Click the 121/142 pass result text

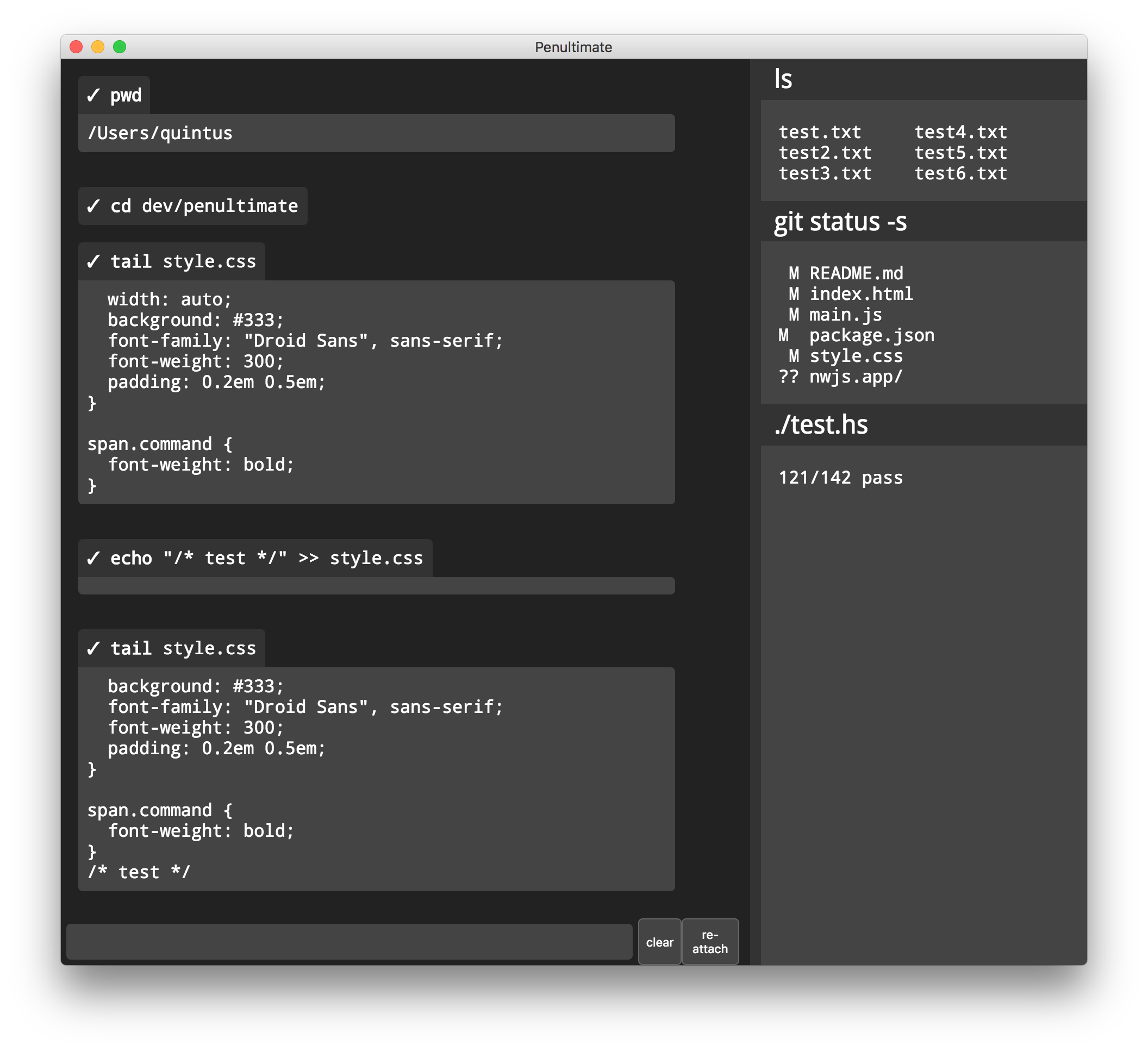tap(840, 478)
